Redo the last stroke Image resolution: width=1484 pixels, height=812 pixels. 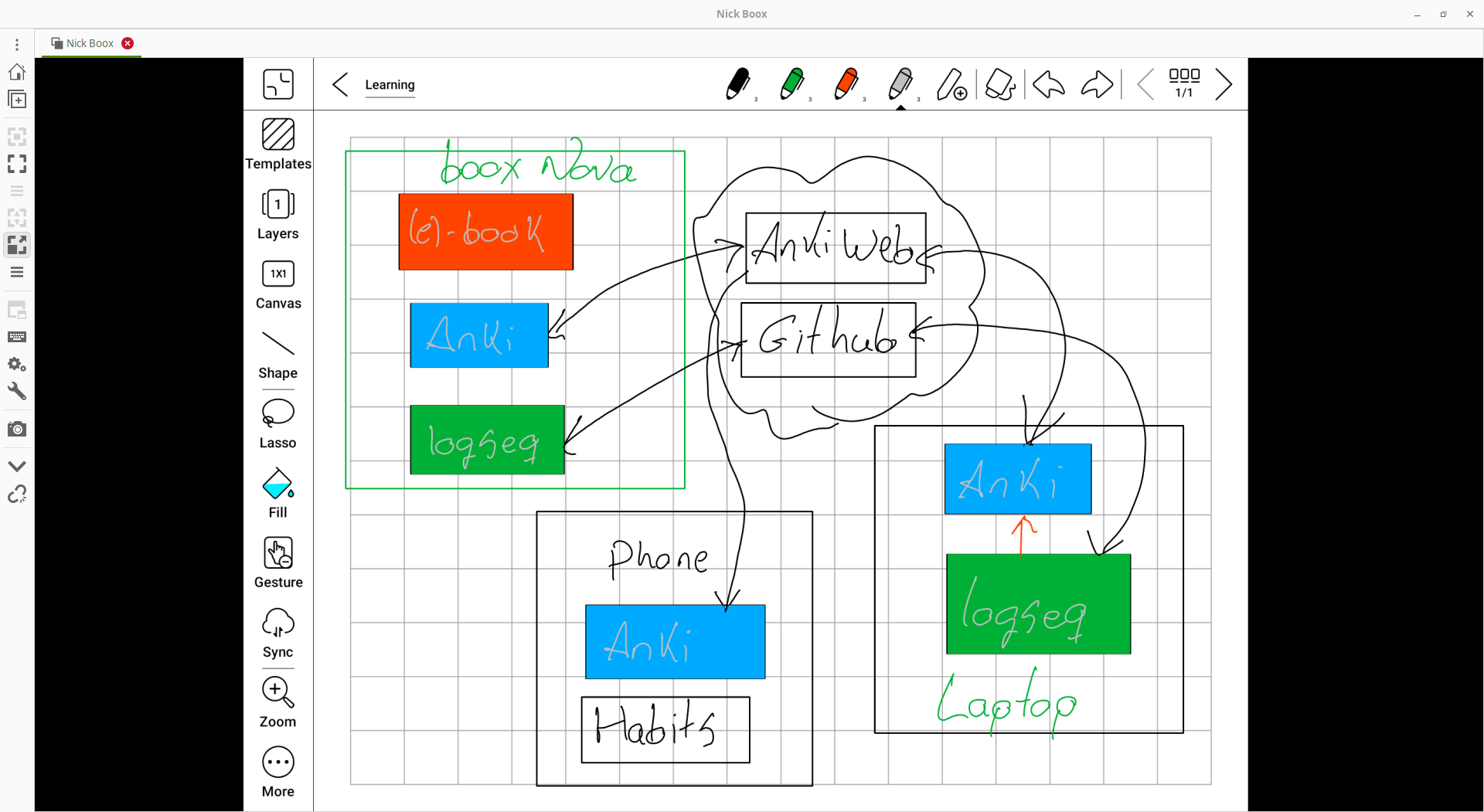[x=1097, y=84]
